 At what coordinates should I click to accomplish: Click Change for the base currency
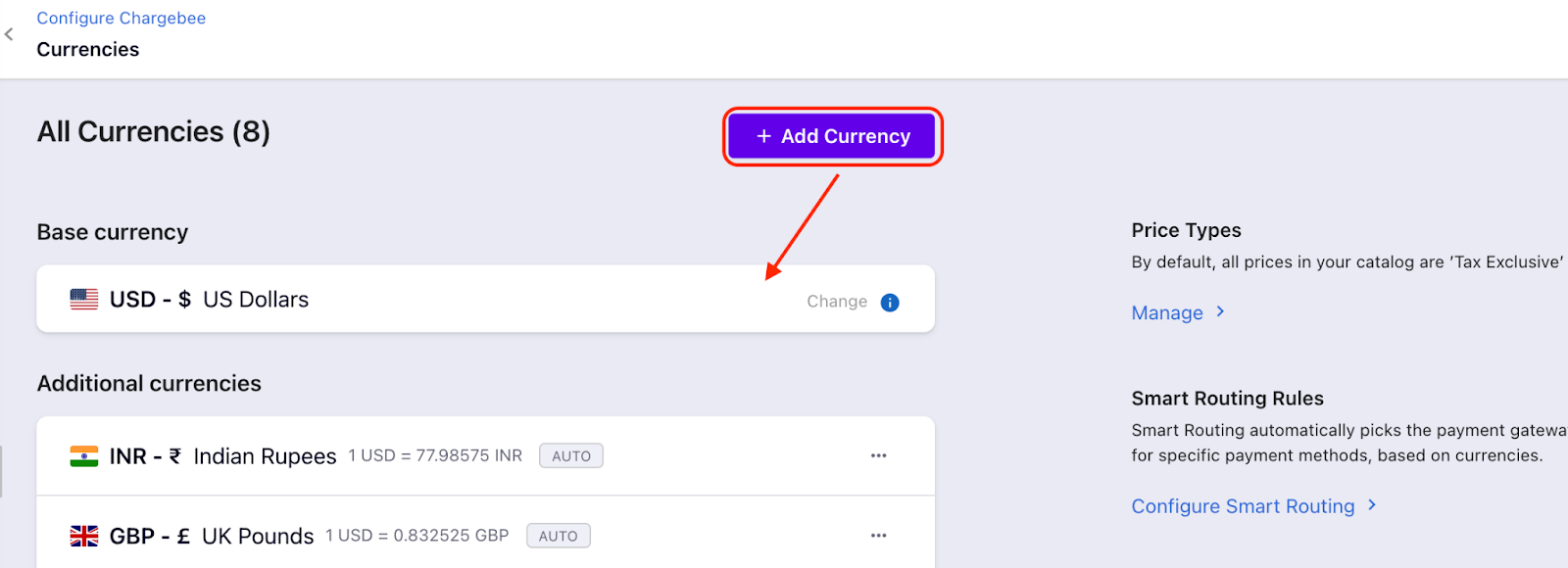tap(836, 302)
